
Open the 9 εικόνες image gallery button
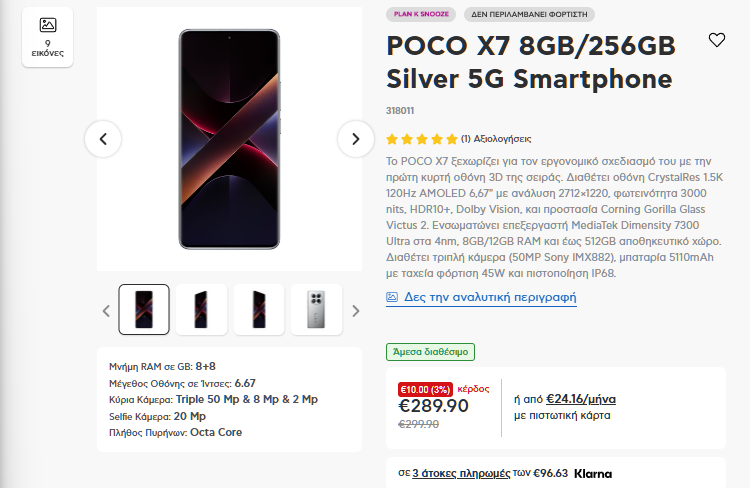(47, 37)
